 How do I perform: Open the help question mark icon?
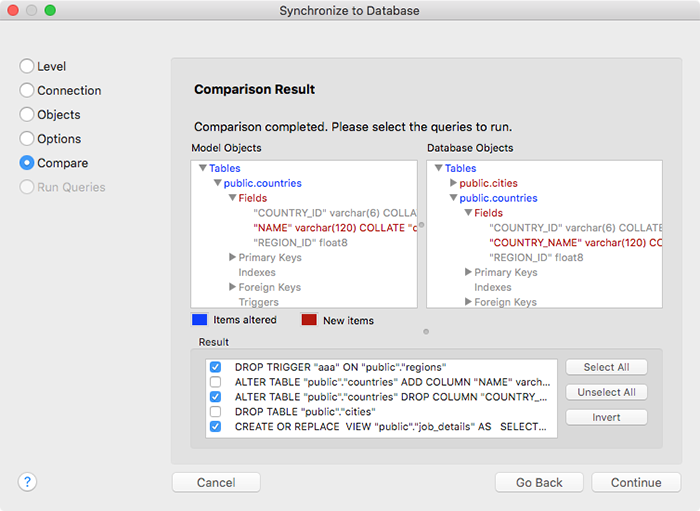pyautogui.click(x=27, y=482)
